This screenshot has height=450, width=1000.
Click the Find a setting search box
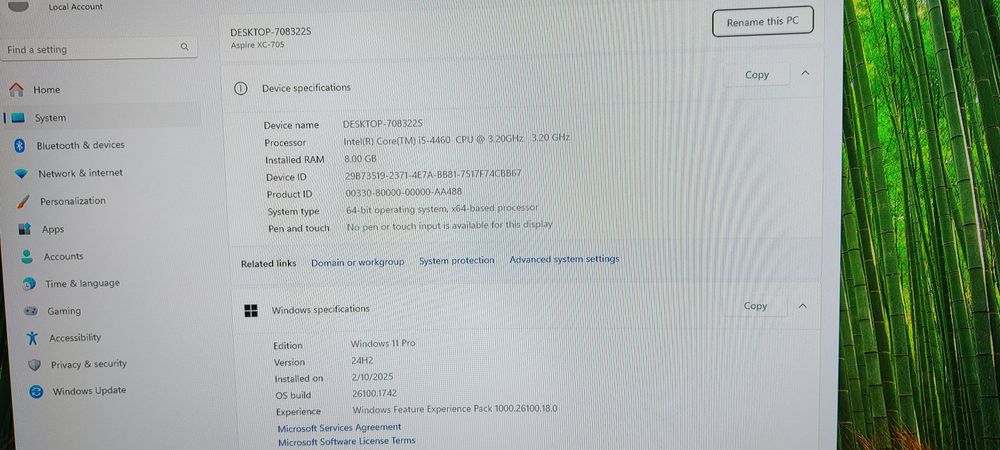99,48
